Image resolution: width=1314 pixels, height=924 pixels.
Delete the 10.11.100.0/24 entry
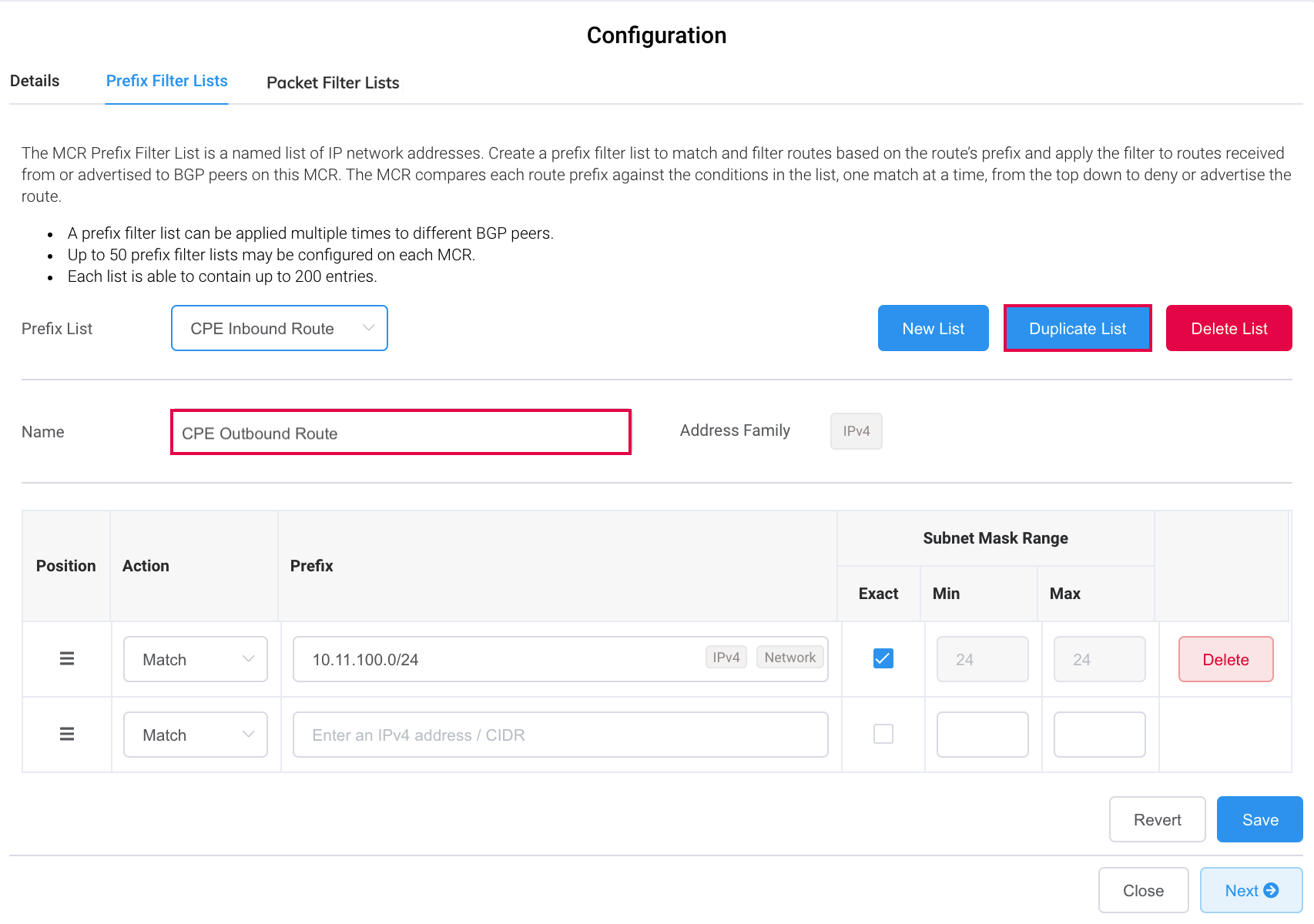[x=1225, y=659]
